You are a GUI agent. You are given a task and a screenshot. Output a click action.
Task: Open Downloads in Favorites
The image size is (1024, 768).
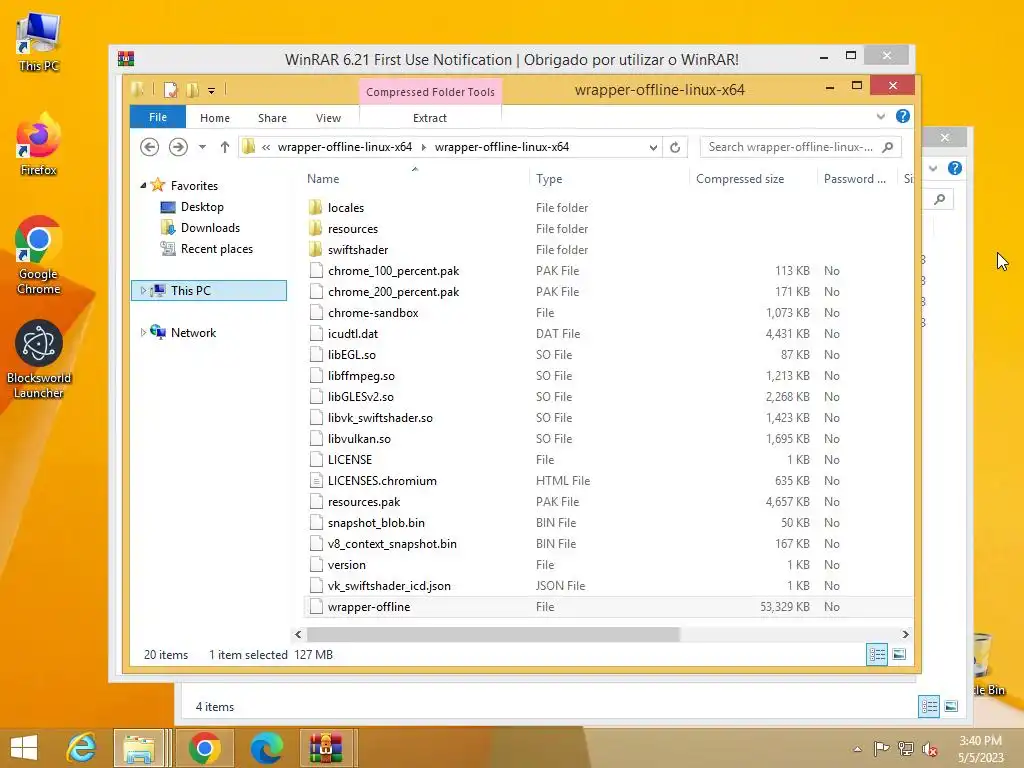(210, 228)
